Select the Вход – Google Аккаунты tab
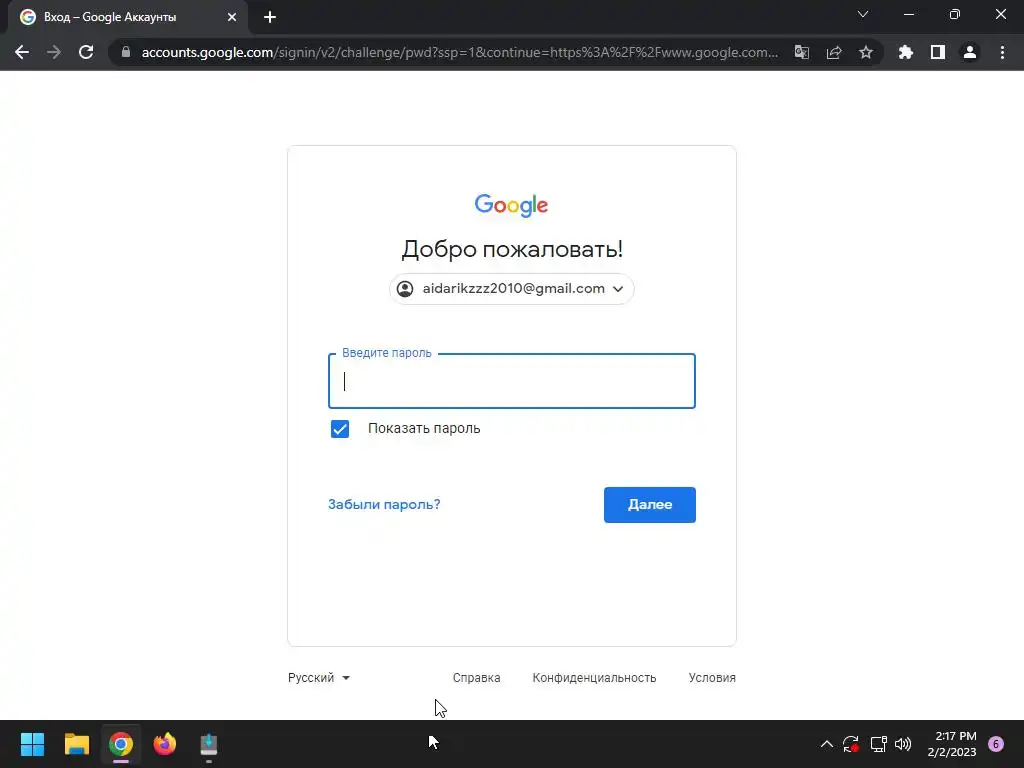1024x768 pixels. click(128, 17)
